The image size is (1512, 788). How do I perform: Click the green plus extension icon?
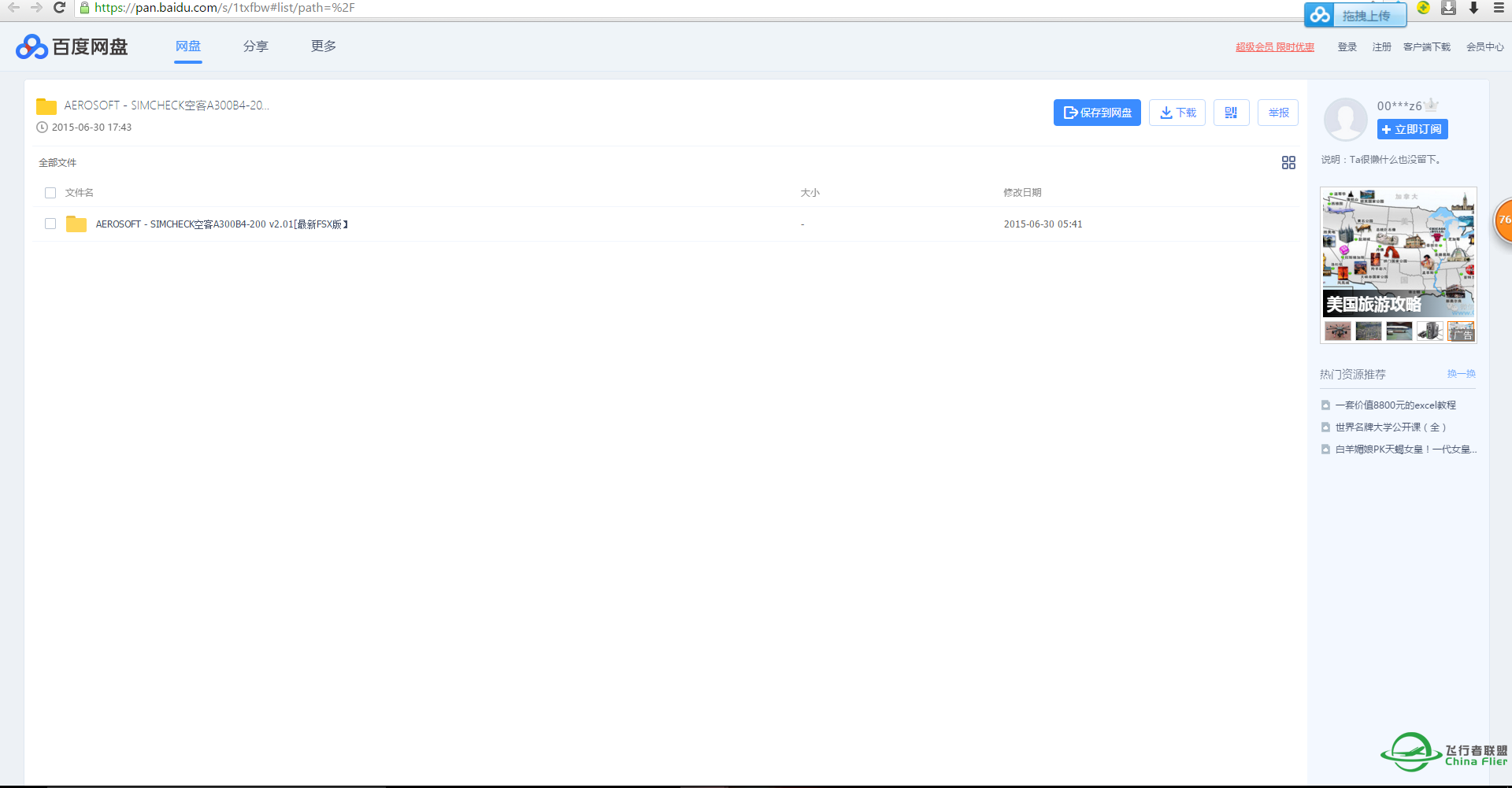coord(1423,8)
